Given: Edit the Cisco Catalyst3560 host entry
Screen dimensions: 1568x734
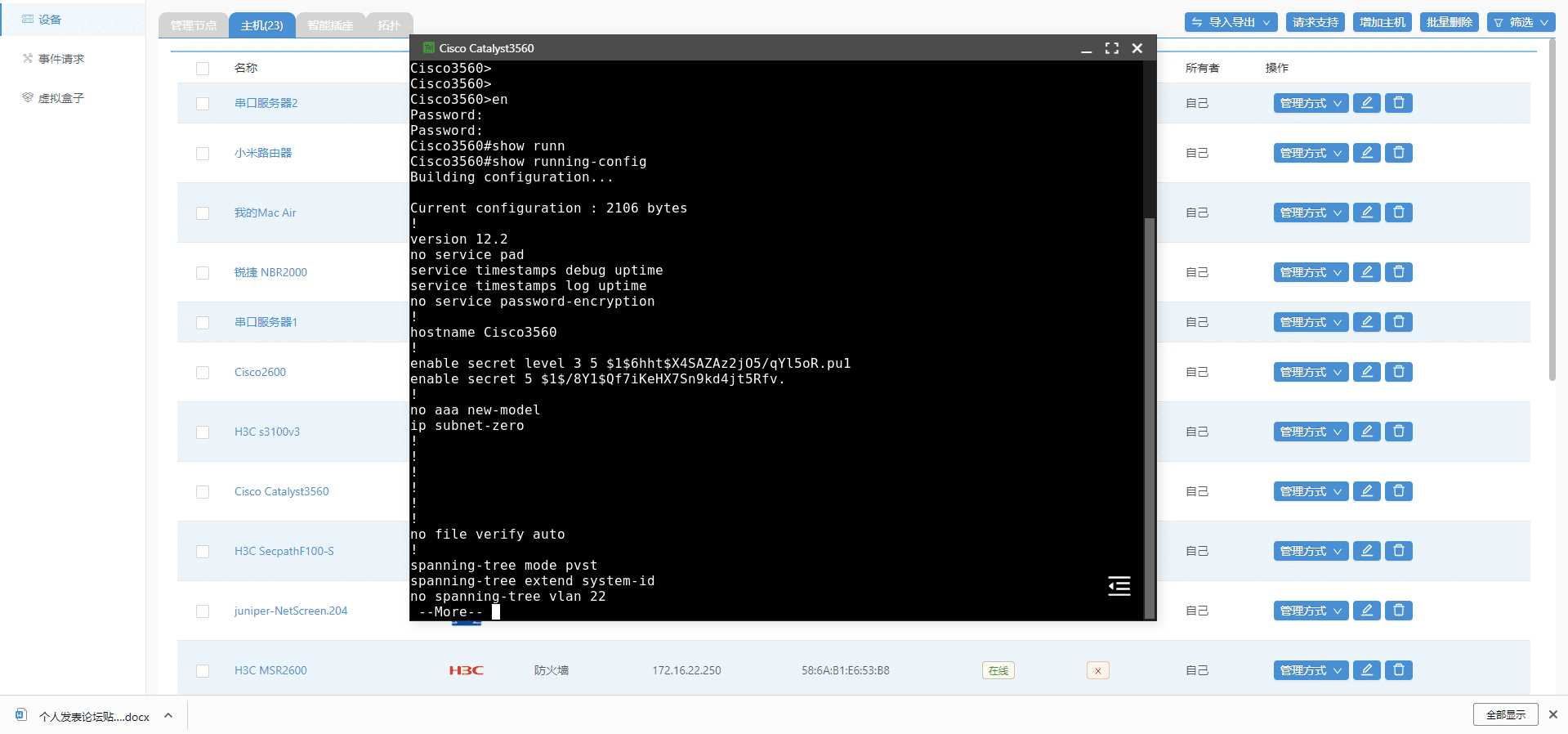Looking at the screenshot, I should [x=1366, y=491].
